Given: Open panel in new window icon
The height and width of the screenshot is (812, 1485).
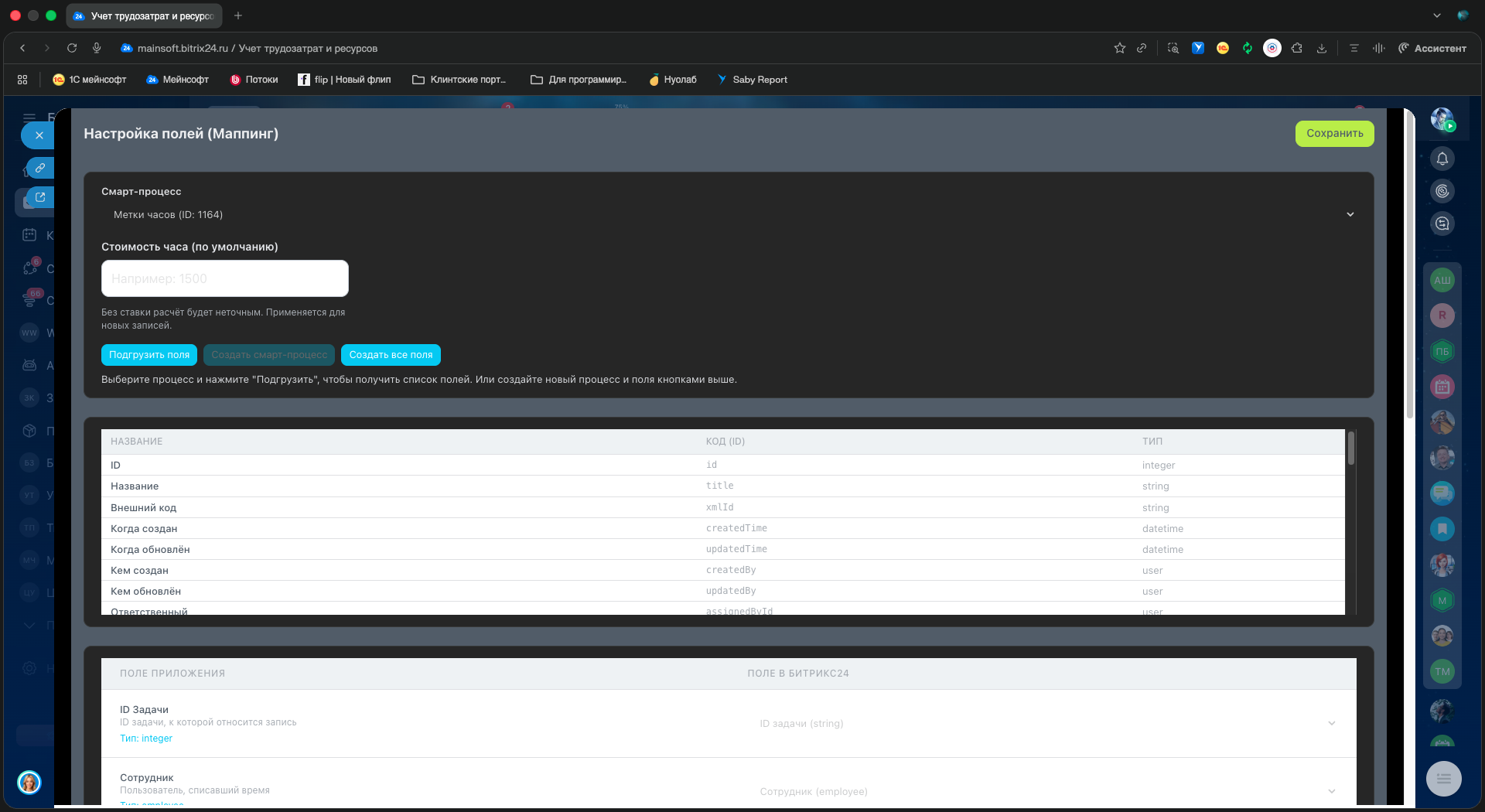Looking at the screenshot, I should point(39,198).
